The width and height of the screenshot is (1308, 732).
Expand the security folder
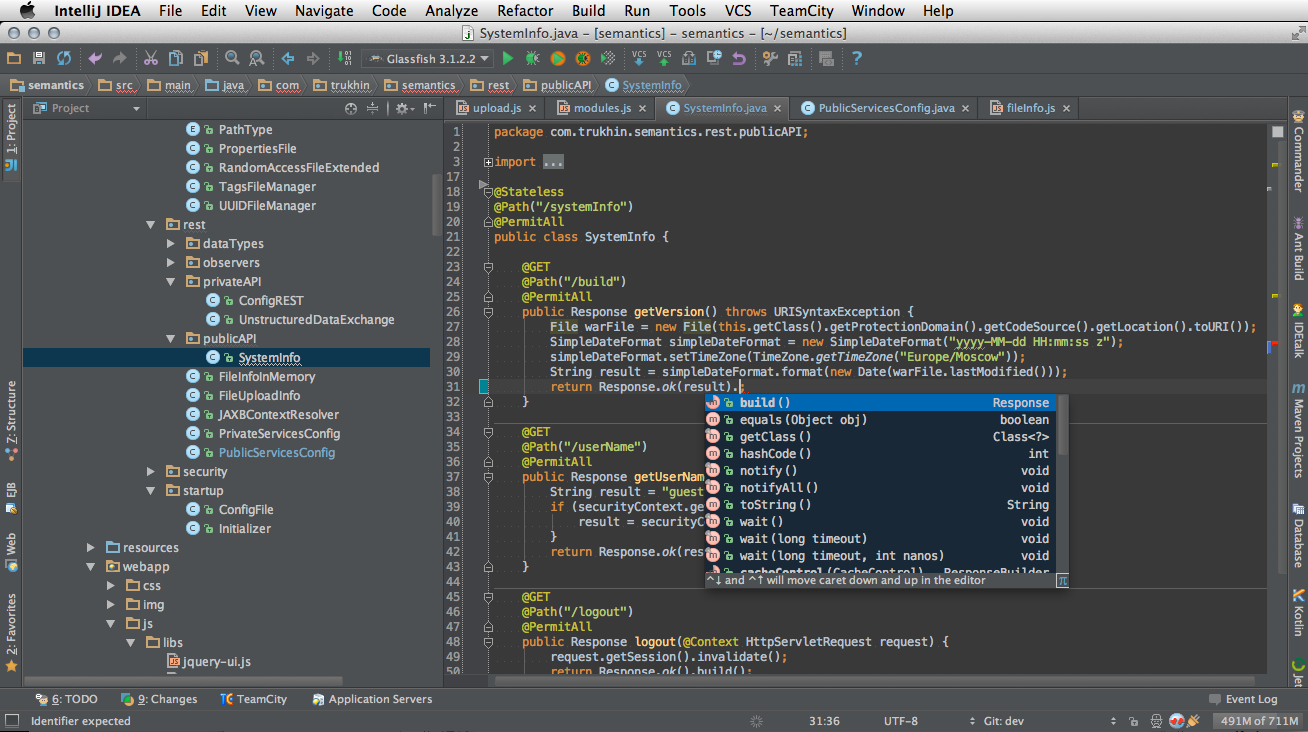[151, 472]
